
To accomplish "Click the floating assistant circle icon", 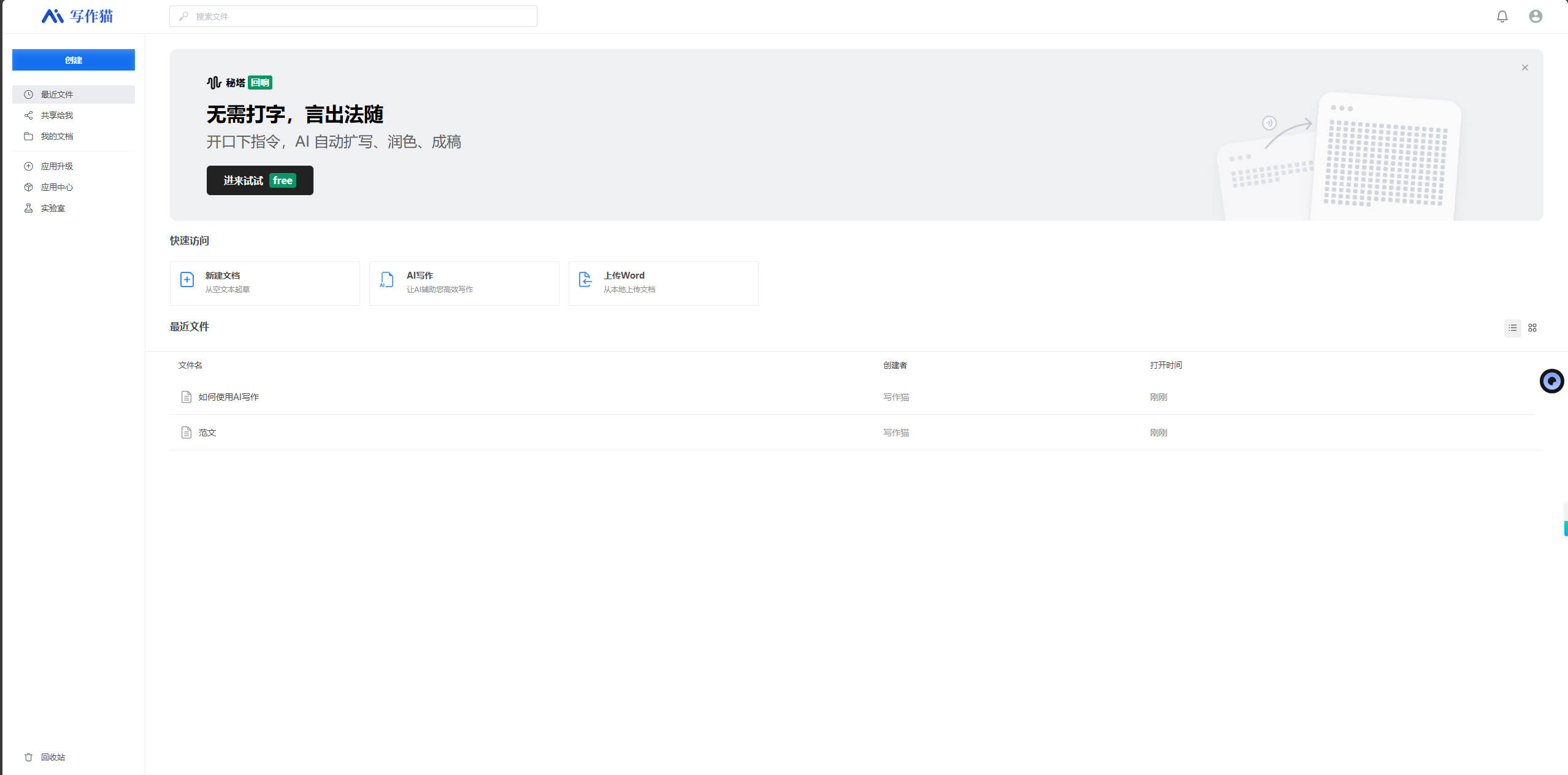I will point(1551,381).
